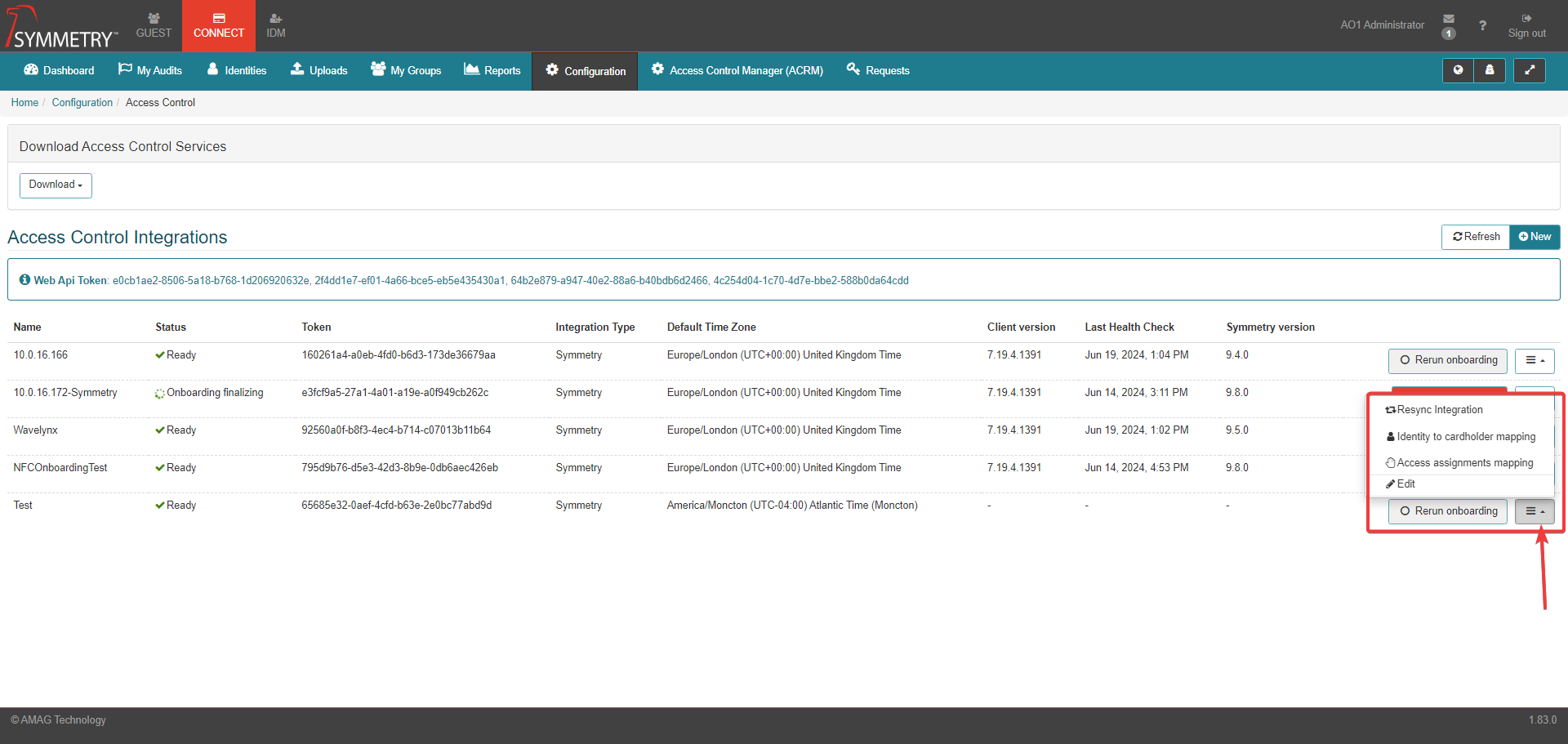
Task: Click the Name column header
Action: tap(27, 327)
